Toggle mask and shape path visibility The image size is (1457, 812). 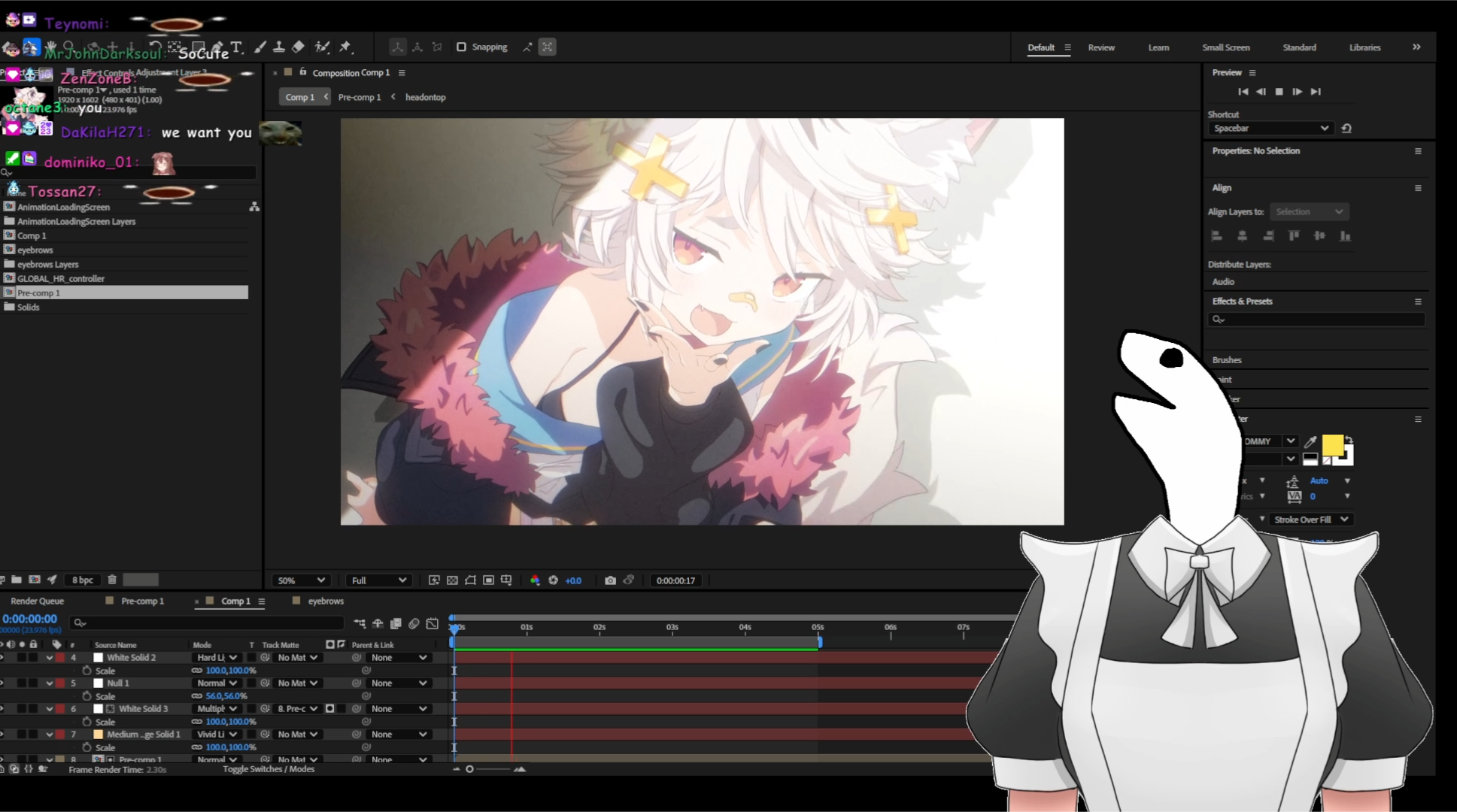coord(470,580)
